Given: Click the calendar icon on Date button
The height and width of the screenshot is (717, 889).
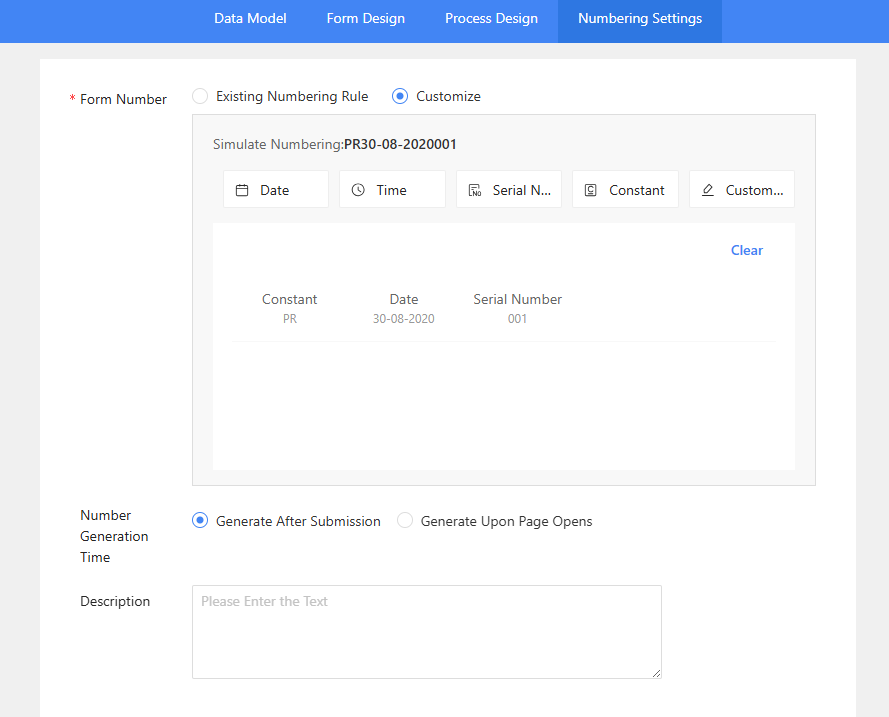Looking at the screenshot, I should tap(242, 190).
